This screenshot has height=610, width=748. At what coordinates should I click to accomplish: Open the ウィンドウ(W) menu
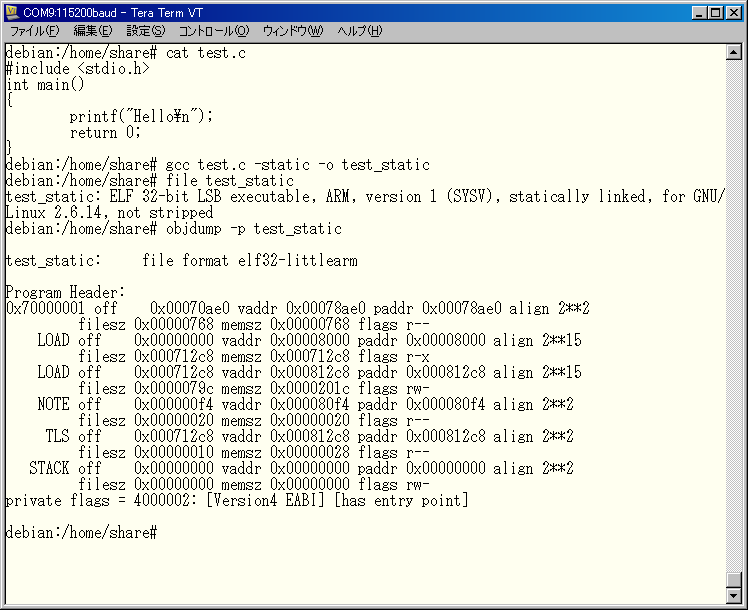pyautogui.click(x=293, y=31)
